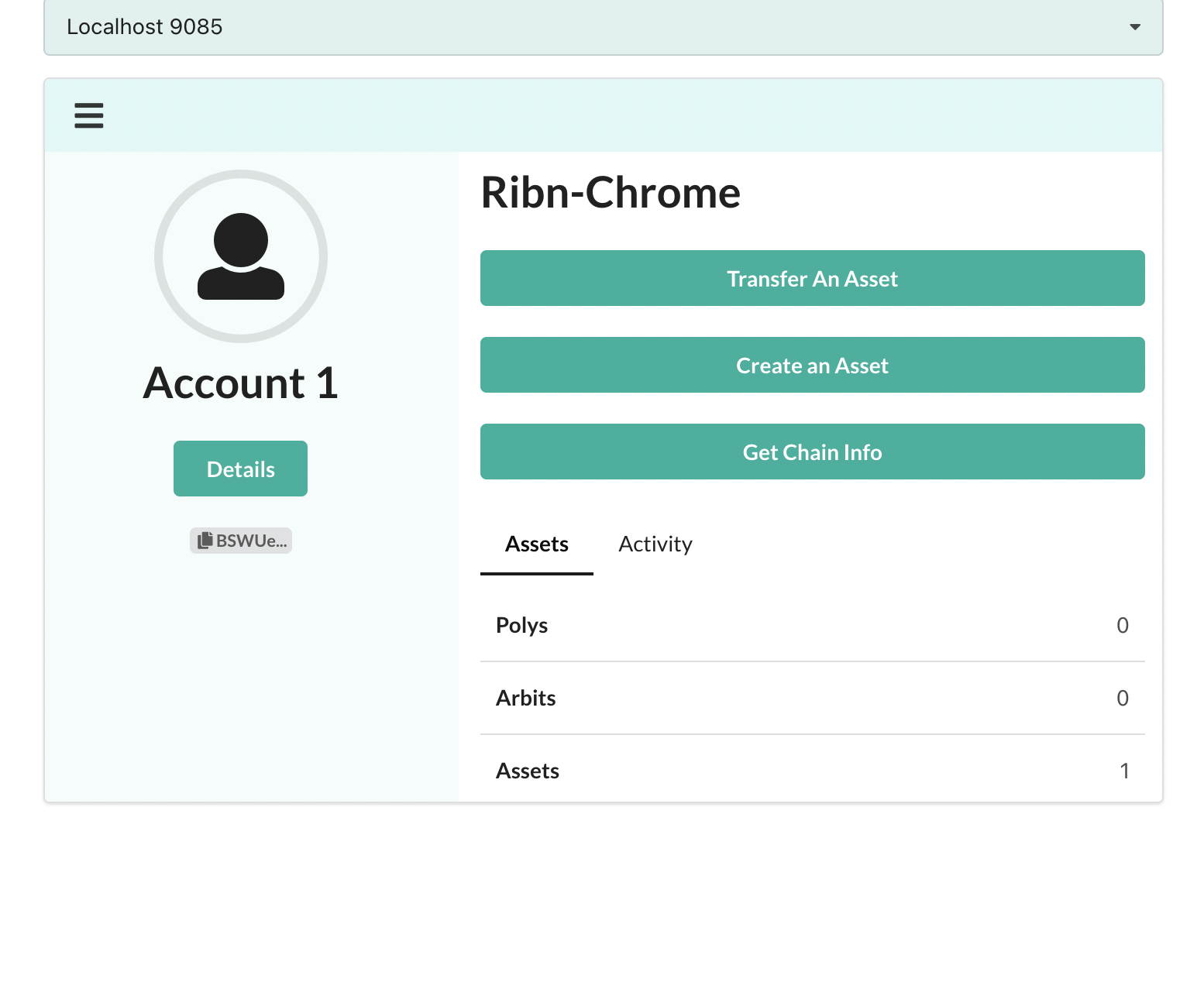Click the copy icon beside BSWUe address
Viewport: 1204px width, 996px height.
pyautogui.click(x=205, y=541)
